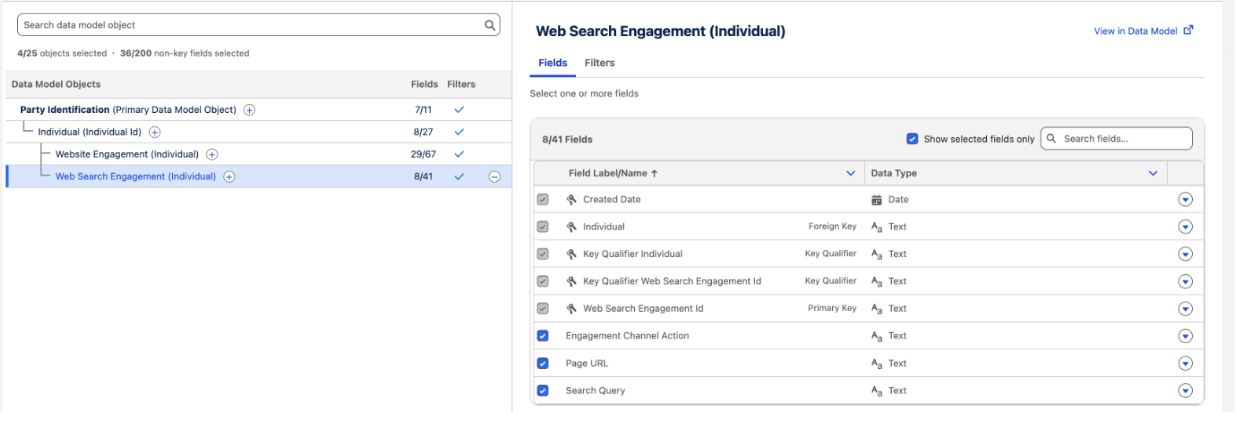Open Field Label/Name column dropdown chevron
This screenshot has width=1238, height=424.
point(851,173)
